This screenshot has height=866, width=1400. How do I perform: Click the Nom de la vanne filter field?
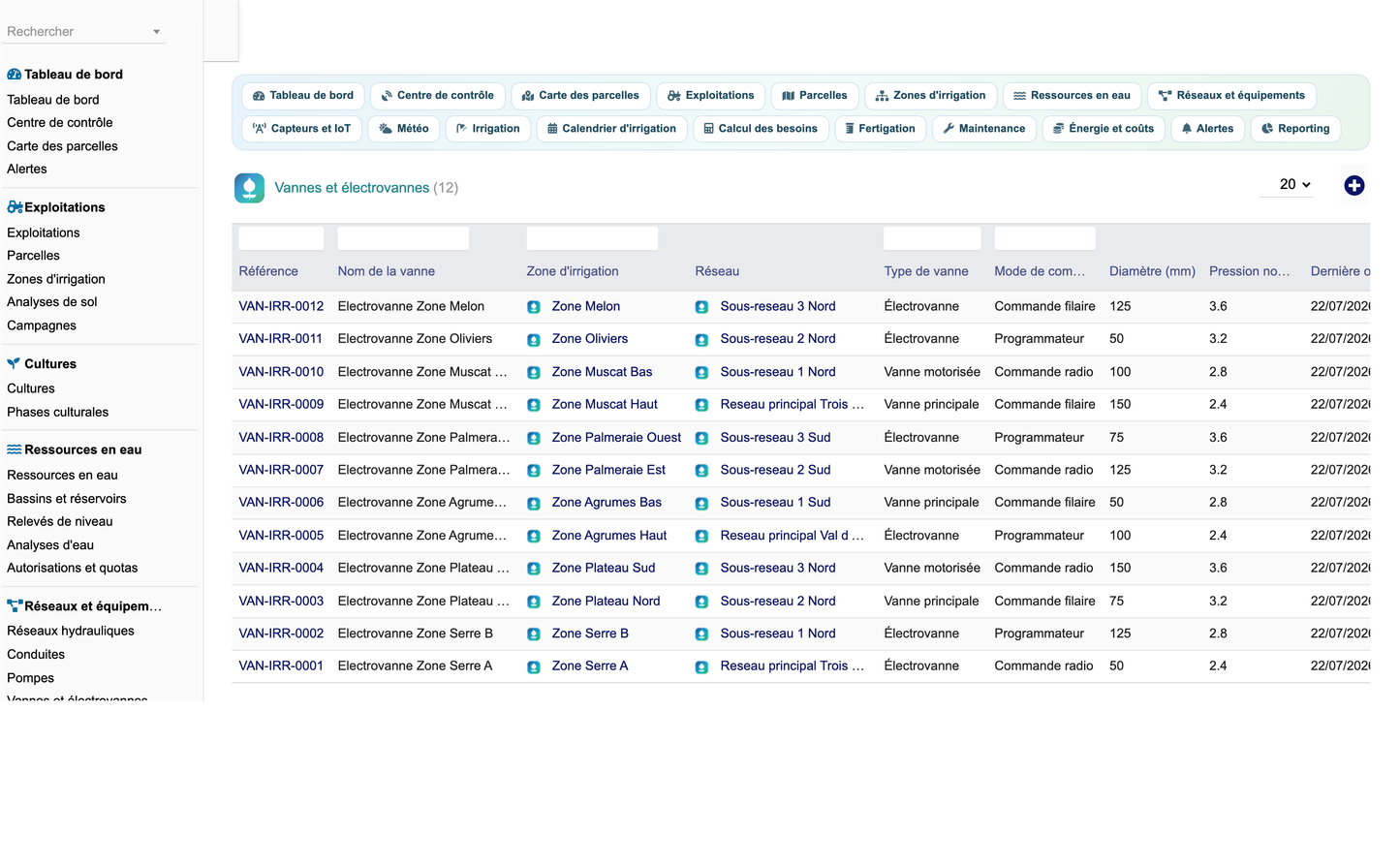[x=403, y=238]
